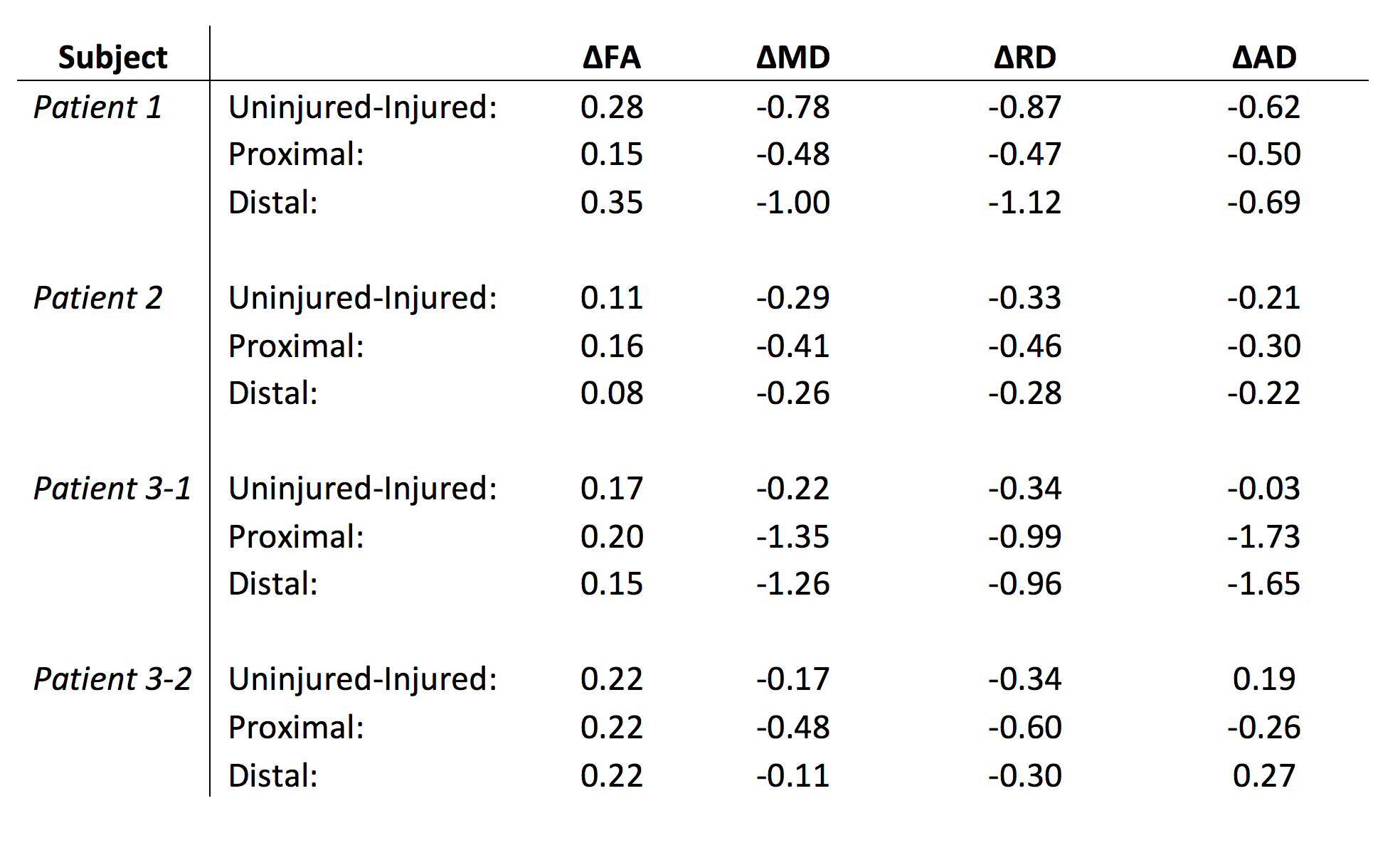The image size is (1400, 845).
Task: Select the Patient 1 row label
Action: pyautogui.click(x=98, y=107)
